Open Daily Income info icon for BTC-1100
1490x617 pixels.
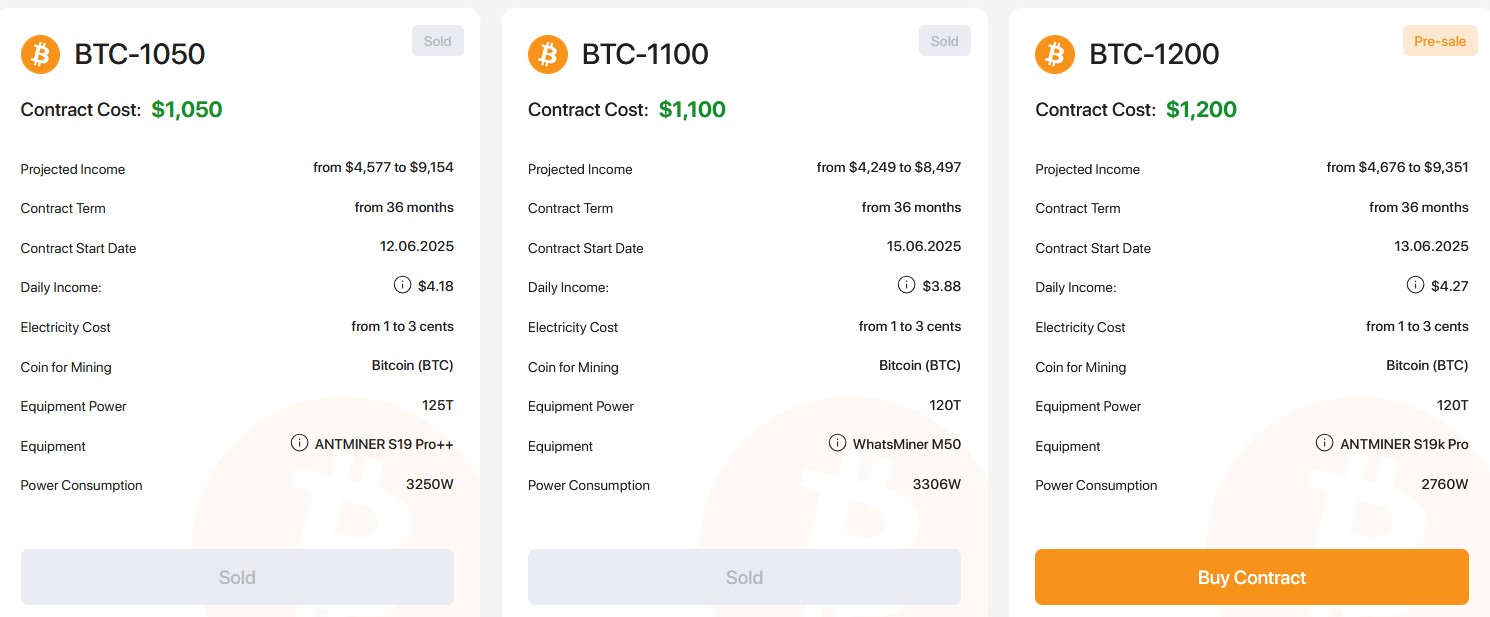(906, 285)
